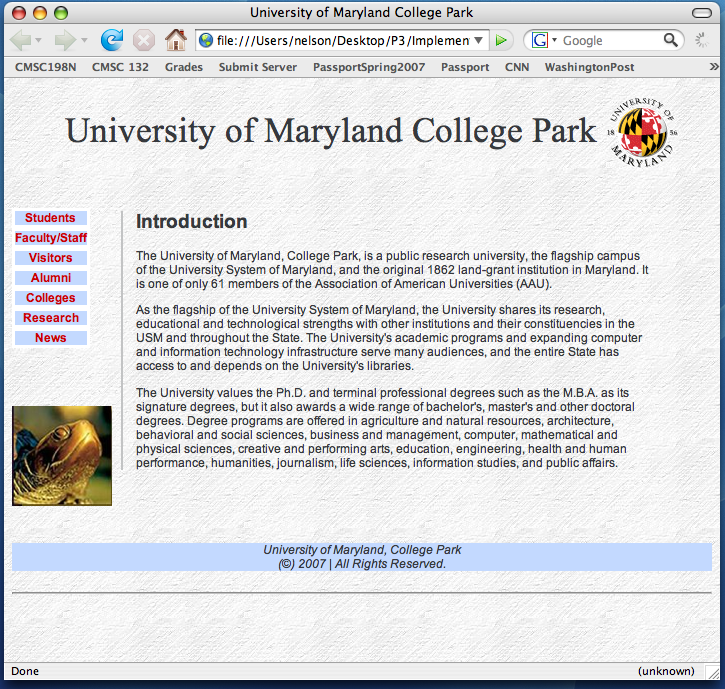Open the CMSC 132 bookmark
This screenshot has height=689, width=725.
click(x=120, y=67)
